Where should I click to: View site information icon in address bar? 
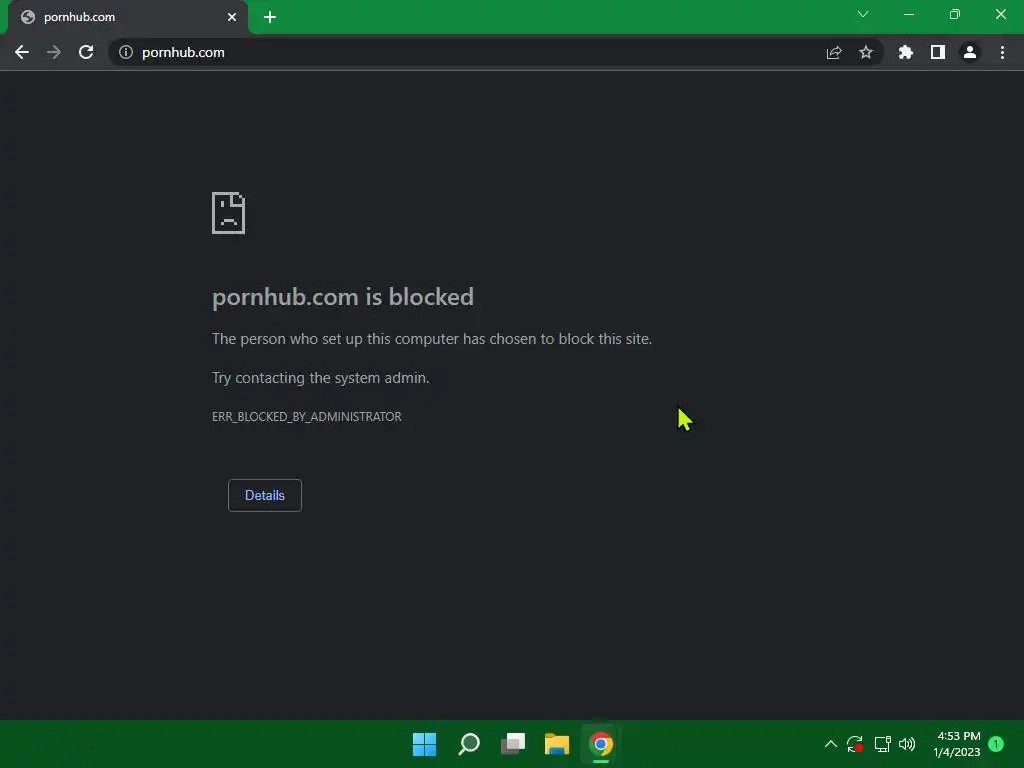(125, 52)
